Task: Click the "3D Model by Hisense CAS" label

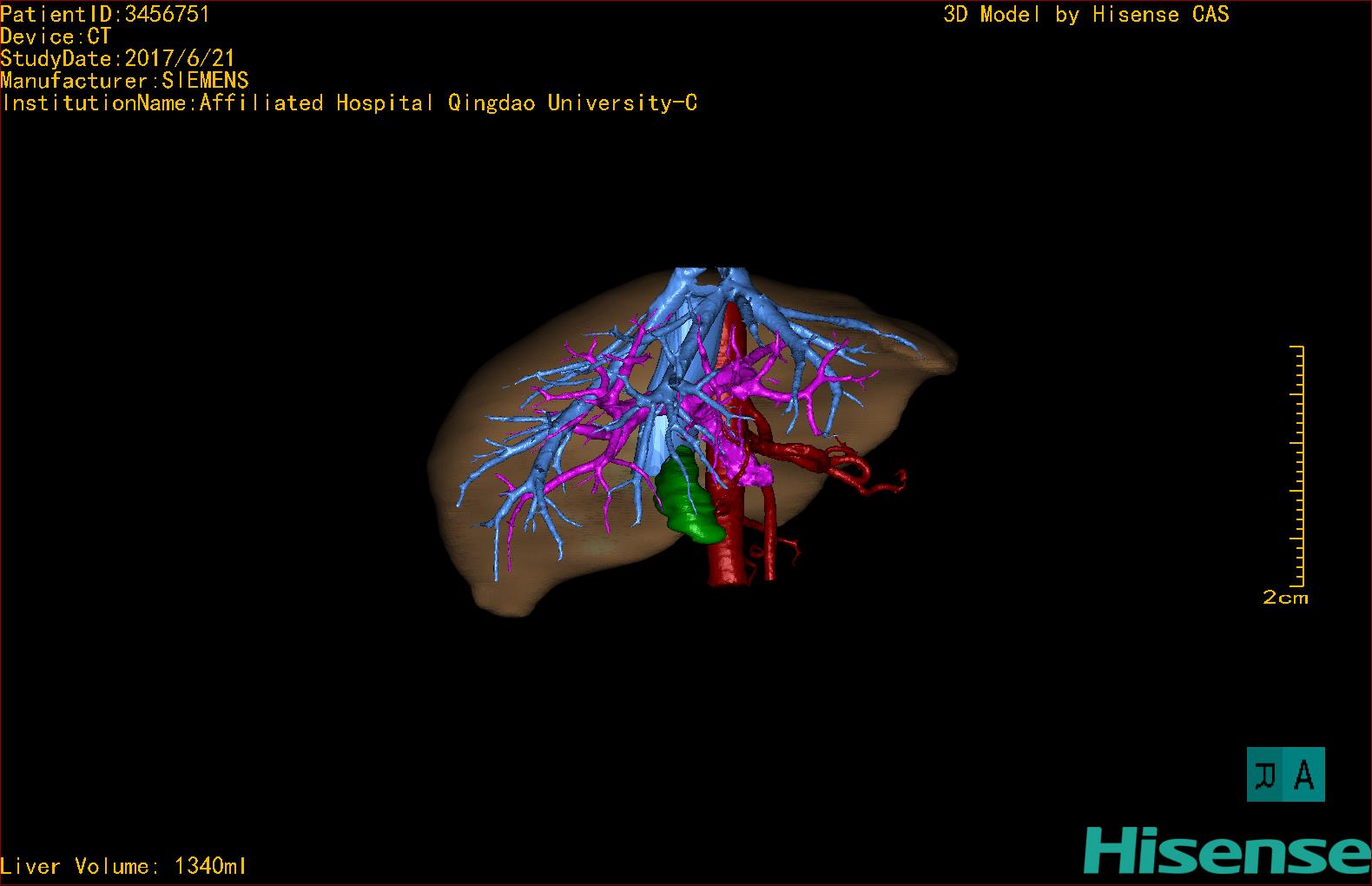Action: pos(1086,15)
